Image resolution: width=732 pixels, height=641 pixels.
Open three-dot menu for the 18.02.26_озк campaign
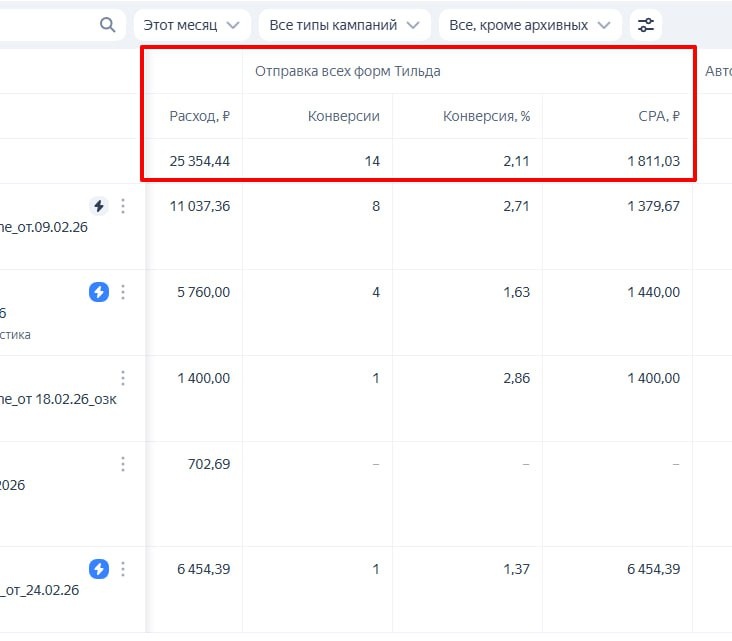pyautogui.click(x=123, y=378)
